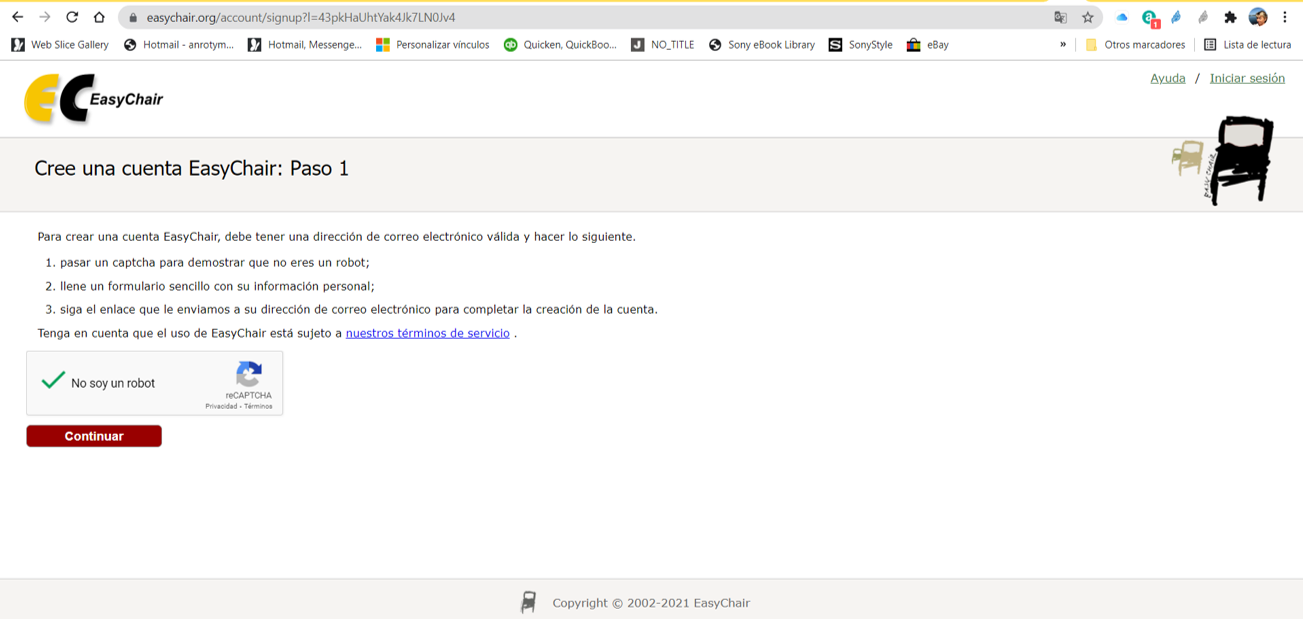Click the EasyChair logo
The image size is (1303, 619).
click(x=93, y=99)
